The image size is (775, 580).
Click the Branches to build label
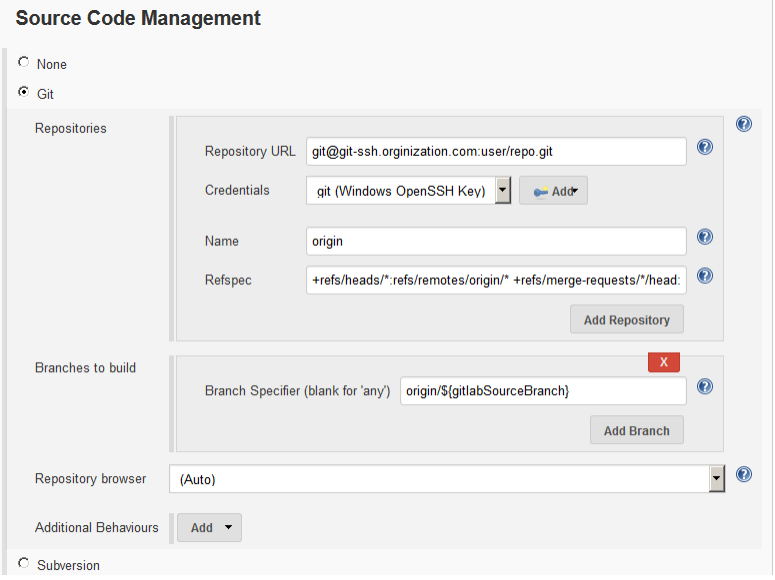(x=86, y=368)
